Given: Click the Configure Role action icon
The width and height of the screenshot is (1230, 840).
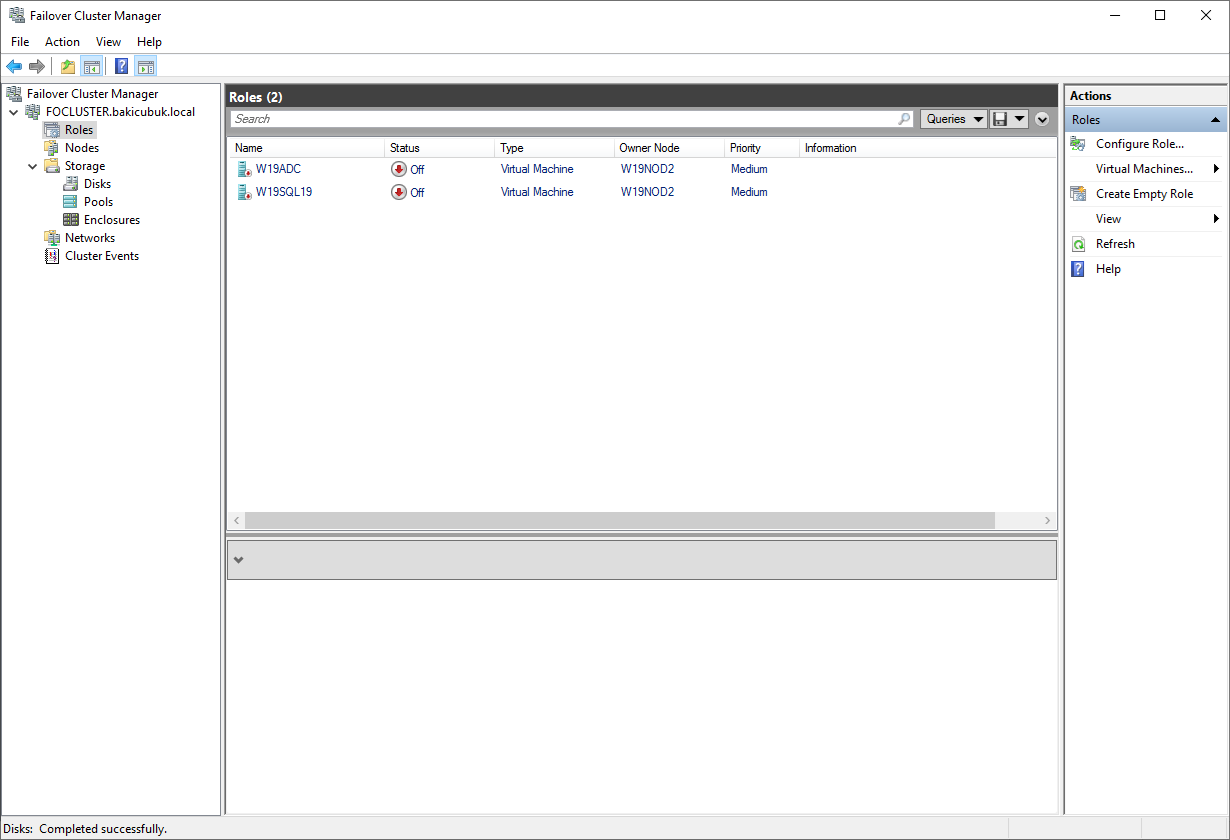Looking at the screenshot, I should point(1078,144).
